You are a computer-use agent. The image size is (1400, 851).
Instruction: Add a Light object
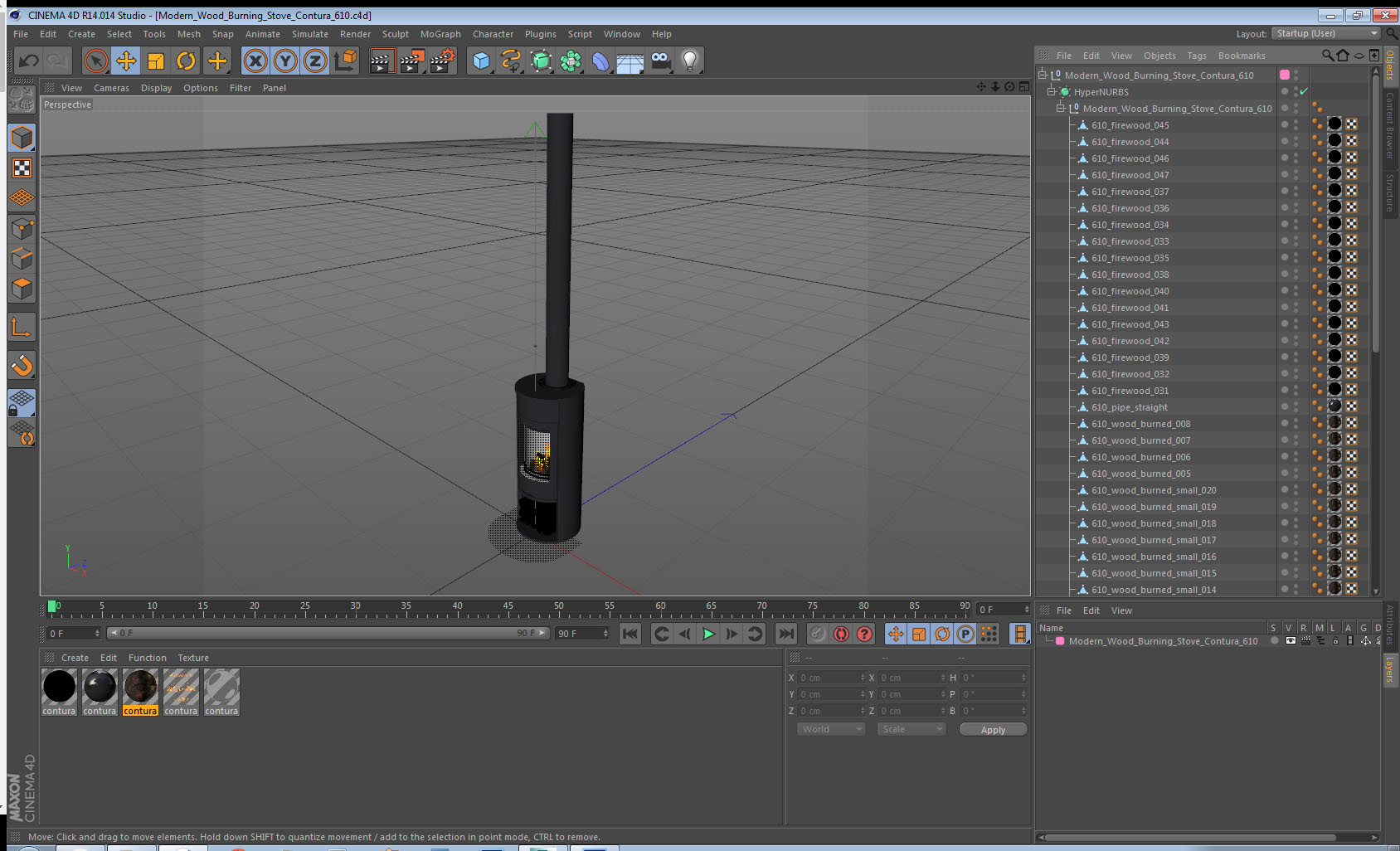pyautogui.click(x=690, y=61)
